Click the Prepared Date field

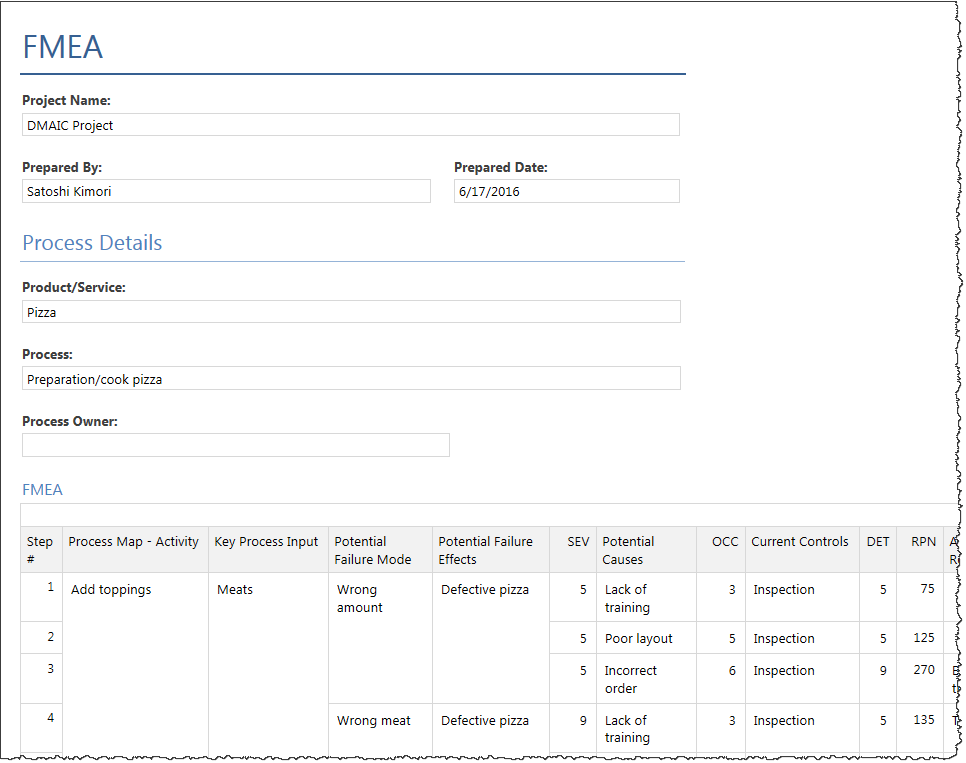click(566, 191)
